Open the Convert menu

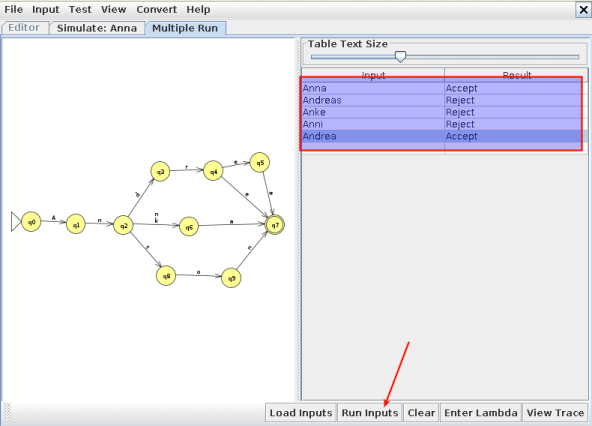click(x=156, y=9)
